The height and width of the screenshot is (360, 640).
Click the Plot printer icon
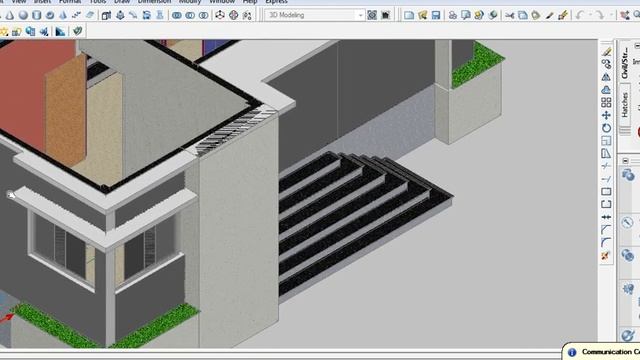pos(453,16)
